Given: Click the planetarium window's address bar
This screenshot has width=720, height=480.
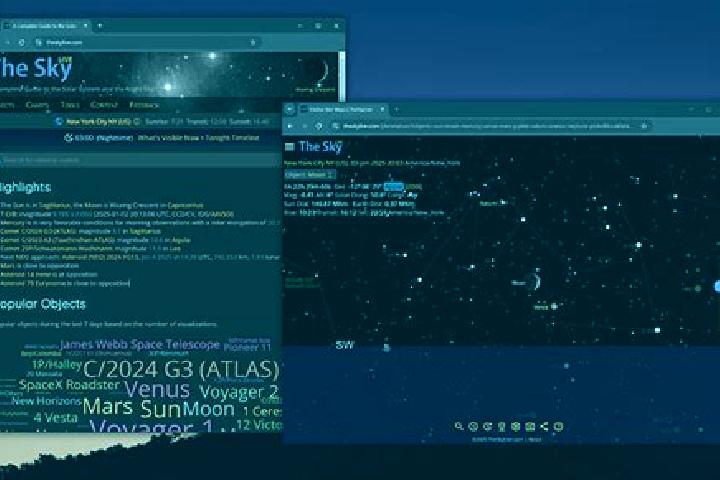Looking at the screenshot, I should tap(491, 126).
